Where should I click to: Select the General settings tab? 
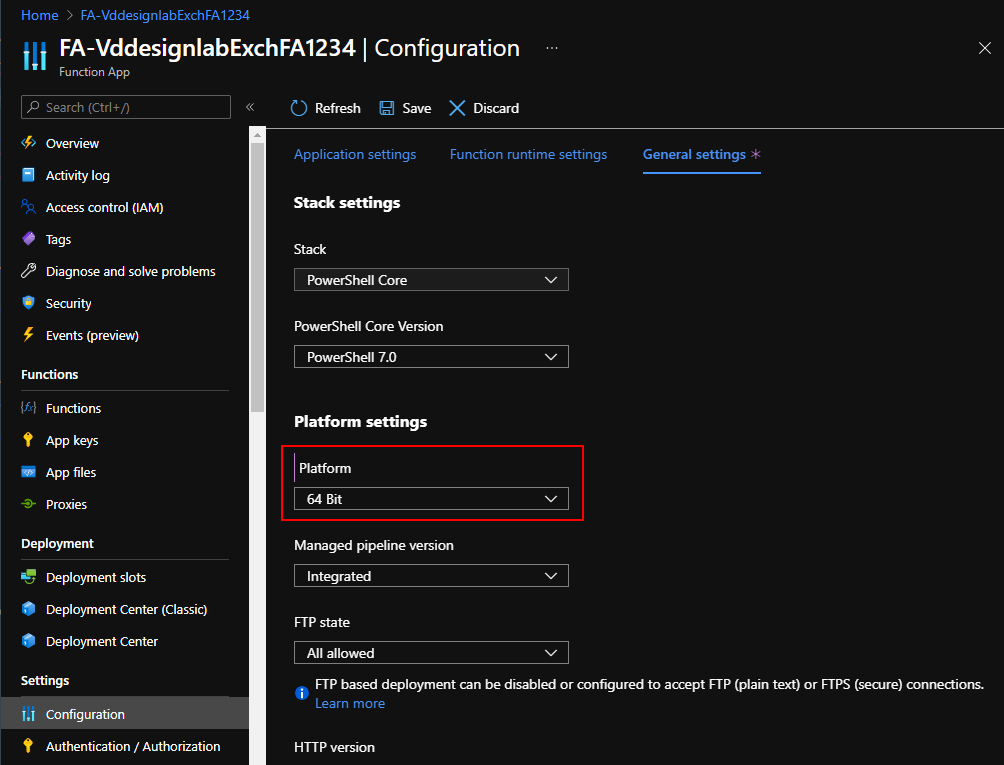pyautogui.click(x=701, y=154)
